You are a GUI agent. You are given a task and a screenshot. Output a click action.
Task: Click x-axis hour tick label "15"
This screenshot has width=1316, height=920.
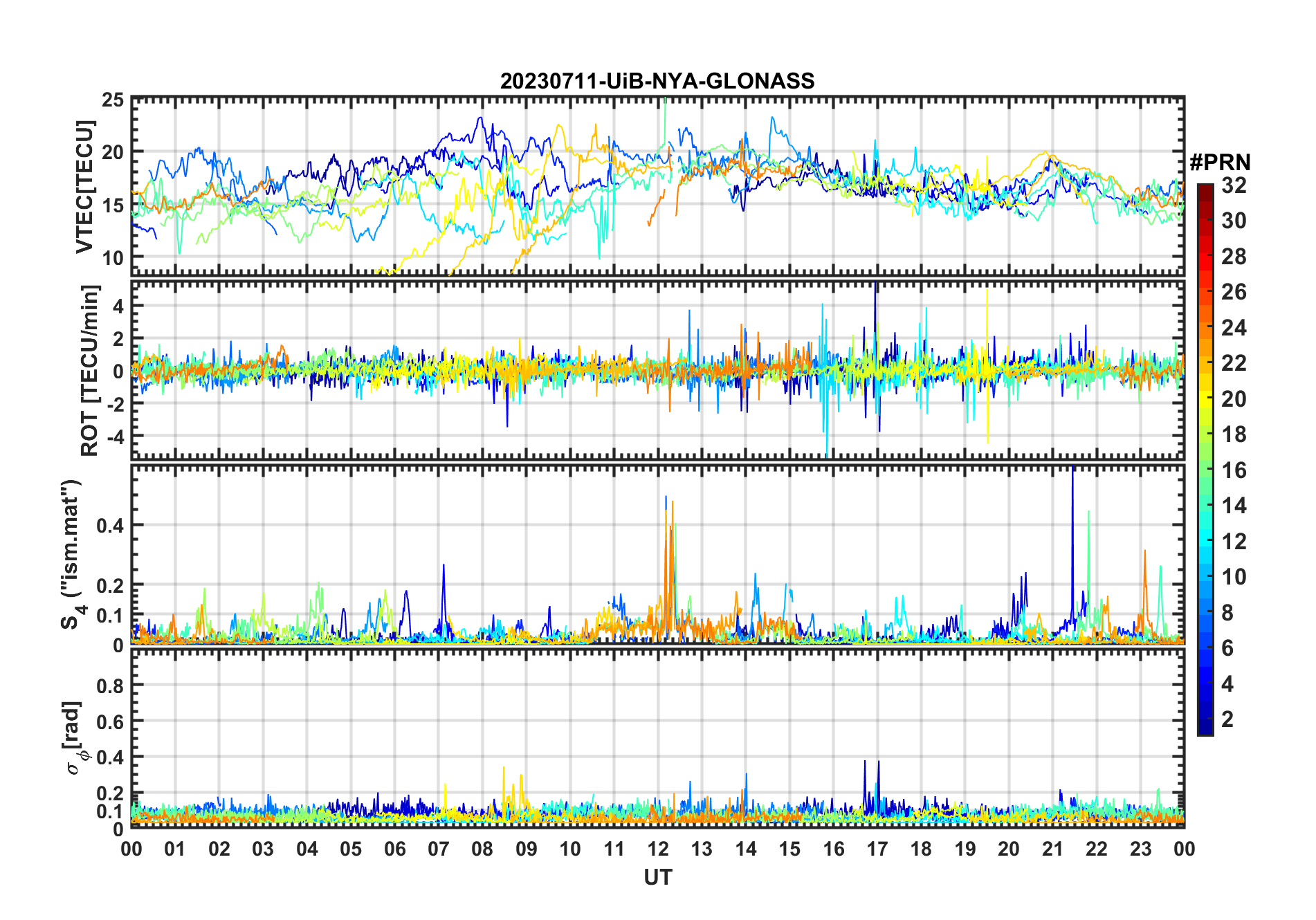[x=789, y=849]
